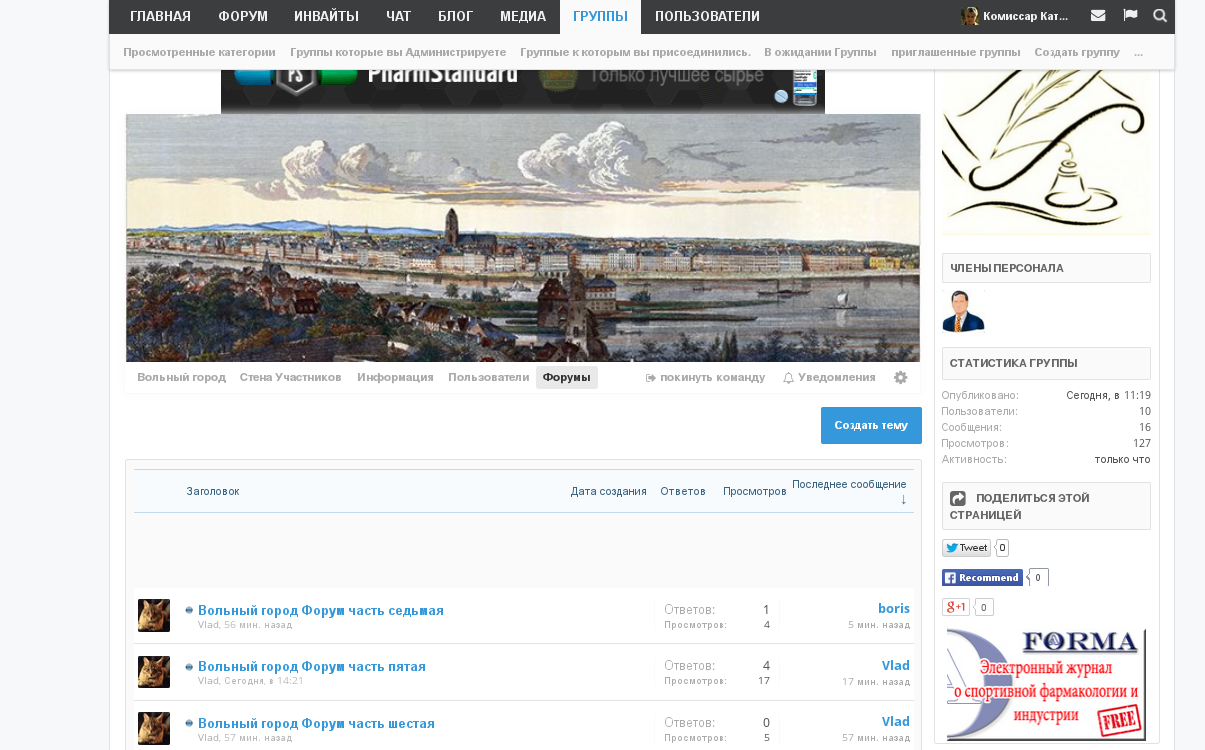1205x750 pixels.
Task: Open the envelope messages icon
Action: pyautogui.click(x=1098, y=15)
